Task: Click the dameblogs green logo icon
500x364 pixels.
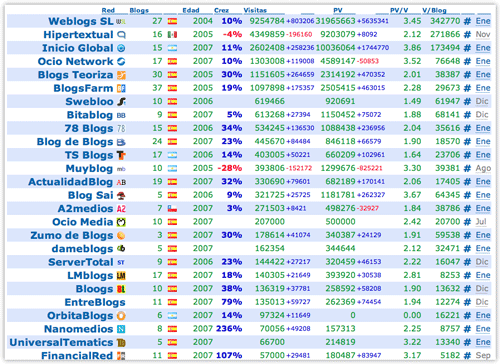Action: (121, 249)
